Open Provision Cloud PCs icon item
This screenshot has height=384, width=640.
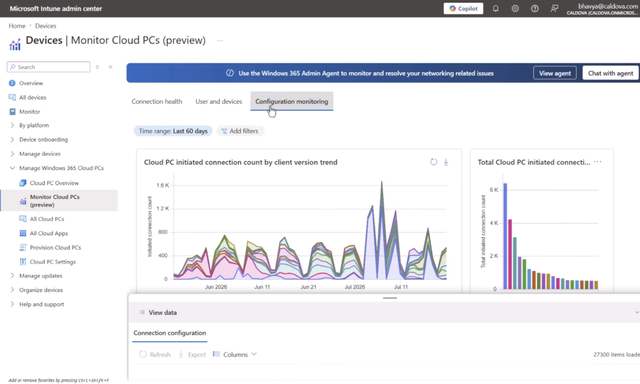23,248
